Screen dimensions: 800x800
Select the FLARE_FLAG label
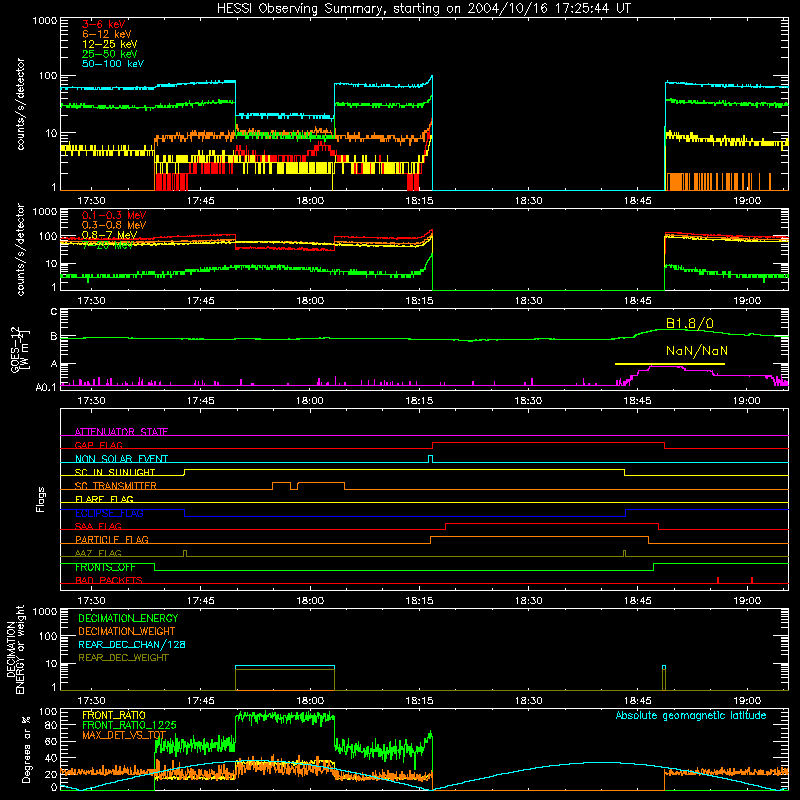tap(104, 499)
